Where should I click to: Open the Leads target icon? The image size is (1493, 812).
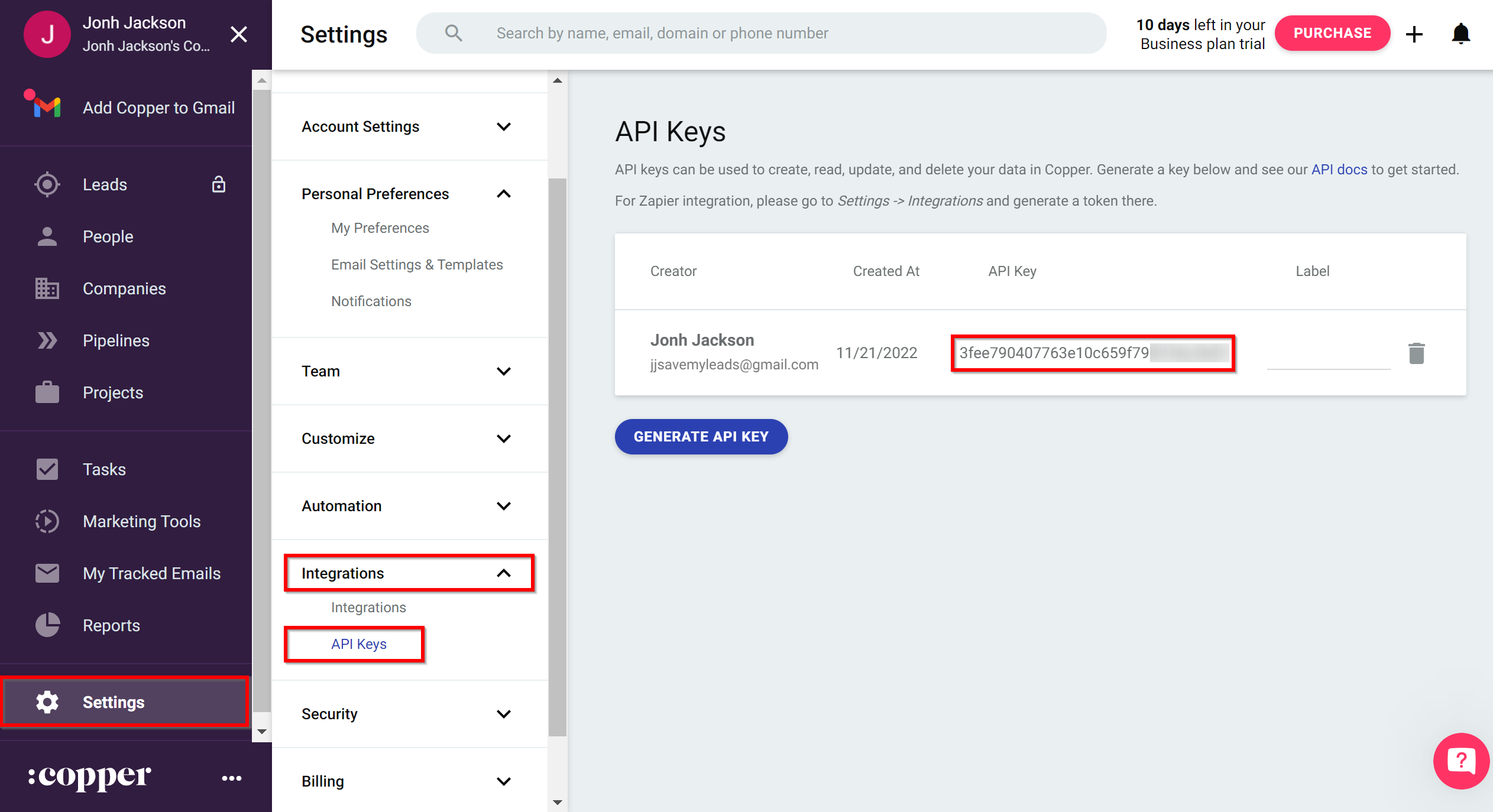coord(47,184)
